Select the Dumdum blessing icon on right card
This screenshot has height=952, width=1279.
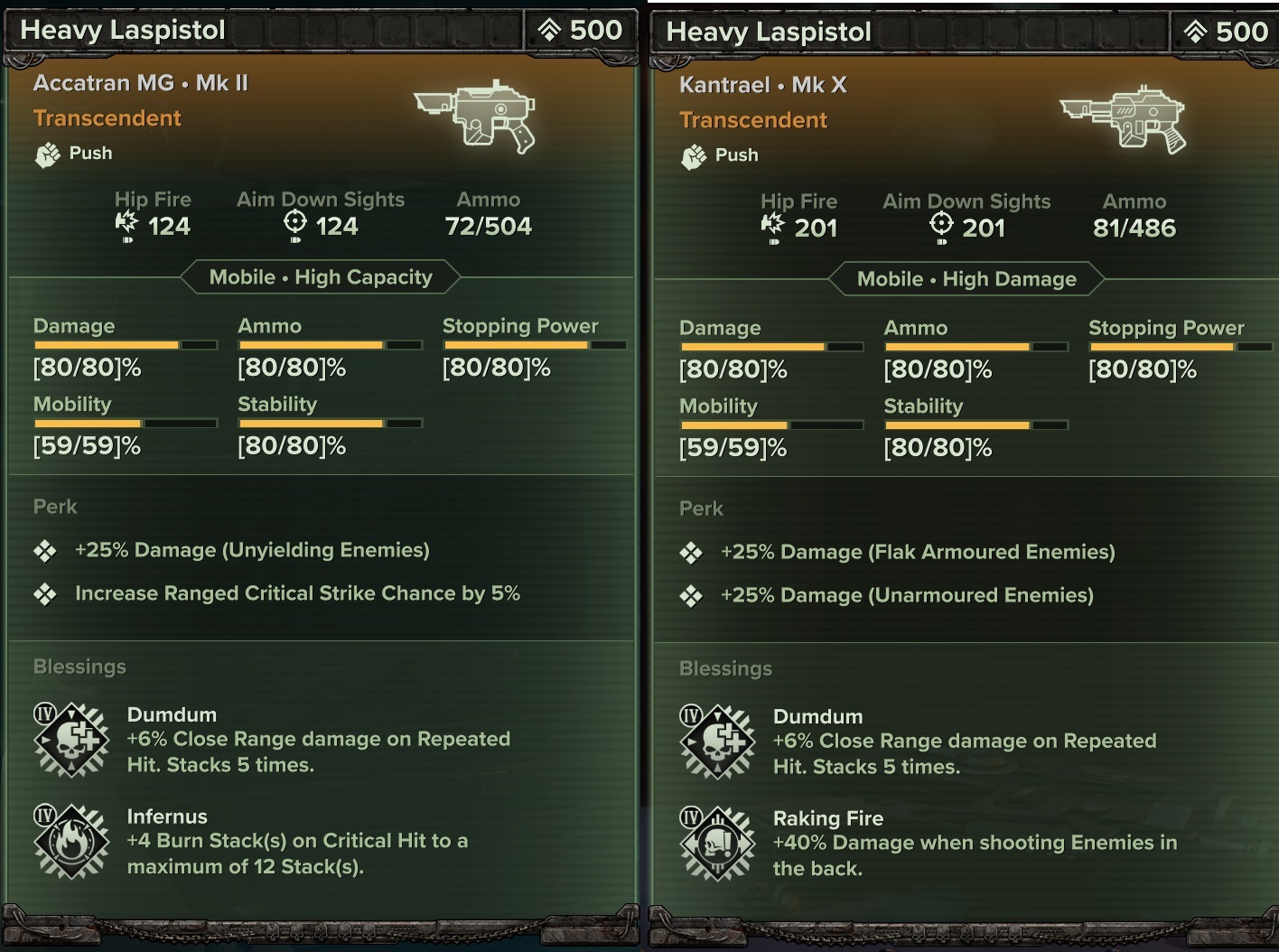click(x=717, y=742)
